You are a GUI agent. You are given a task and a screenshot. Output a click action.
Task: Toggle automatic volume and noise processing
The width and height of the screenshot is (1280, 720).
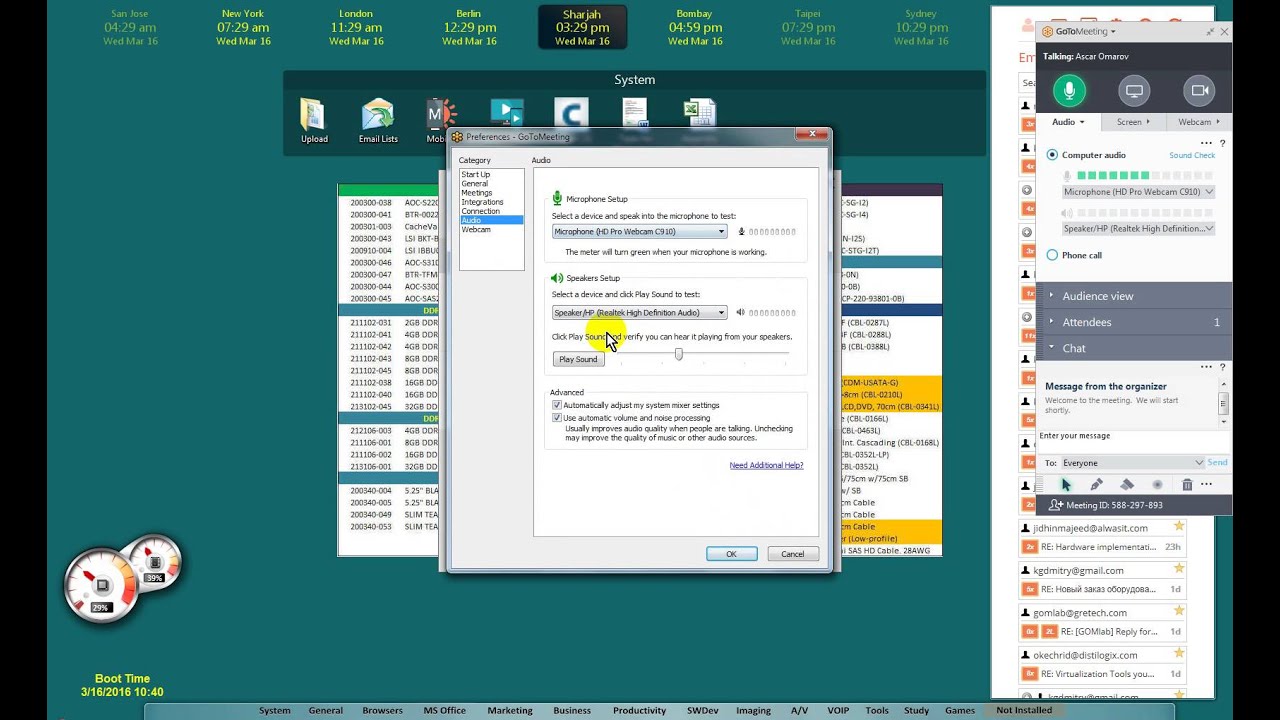(x=557, y=418)
